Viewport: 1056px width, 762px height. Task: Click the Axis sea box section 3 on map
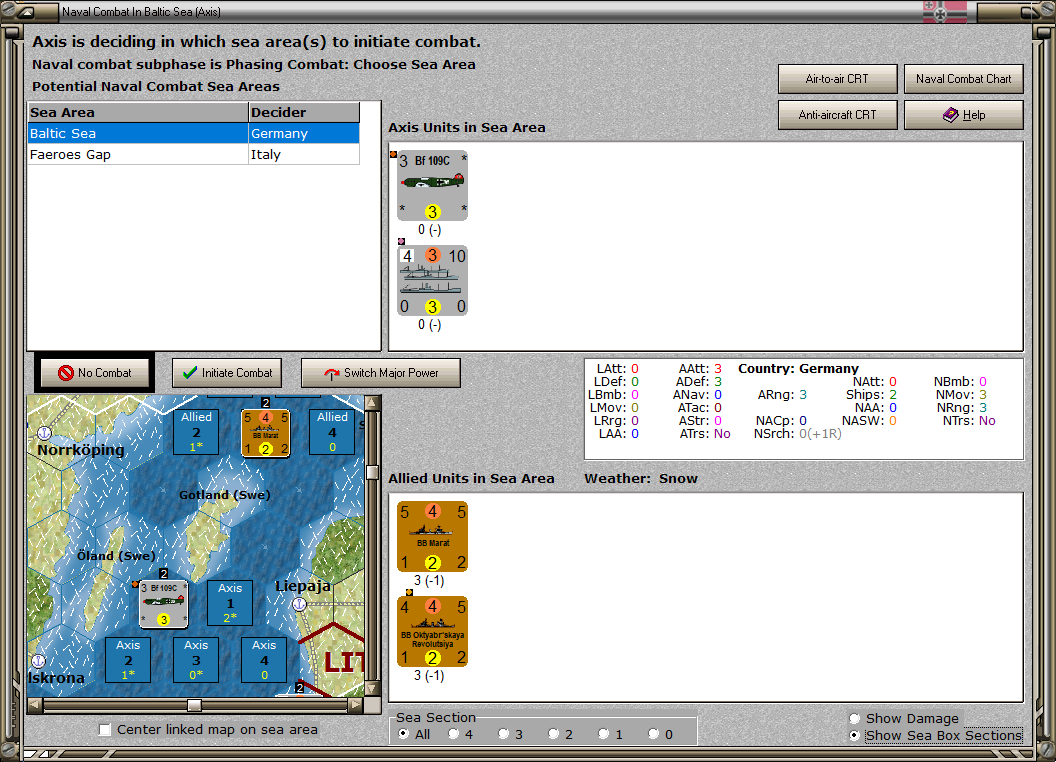tap(196, 660)
